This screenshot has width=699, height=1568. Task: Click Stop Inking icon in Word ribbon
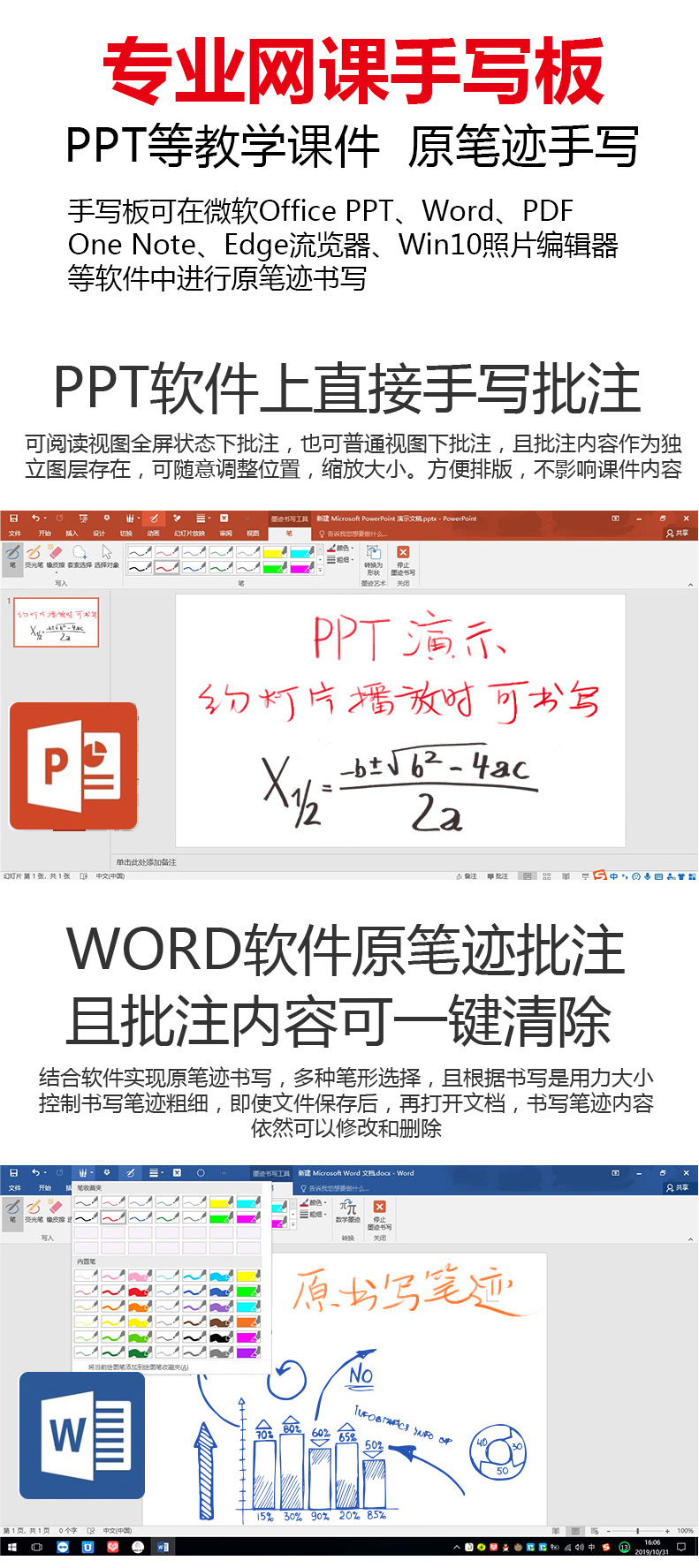pyautogui.click(x=379, y=1211)
